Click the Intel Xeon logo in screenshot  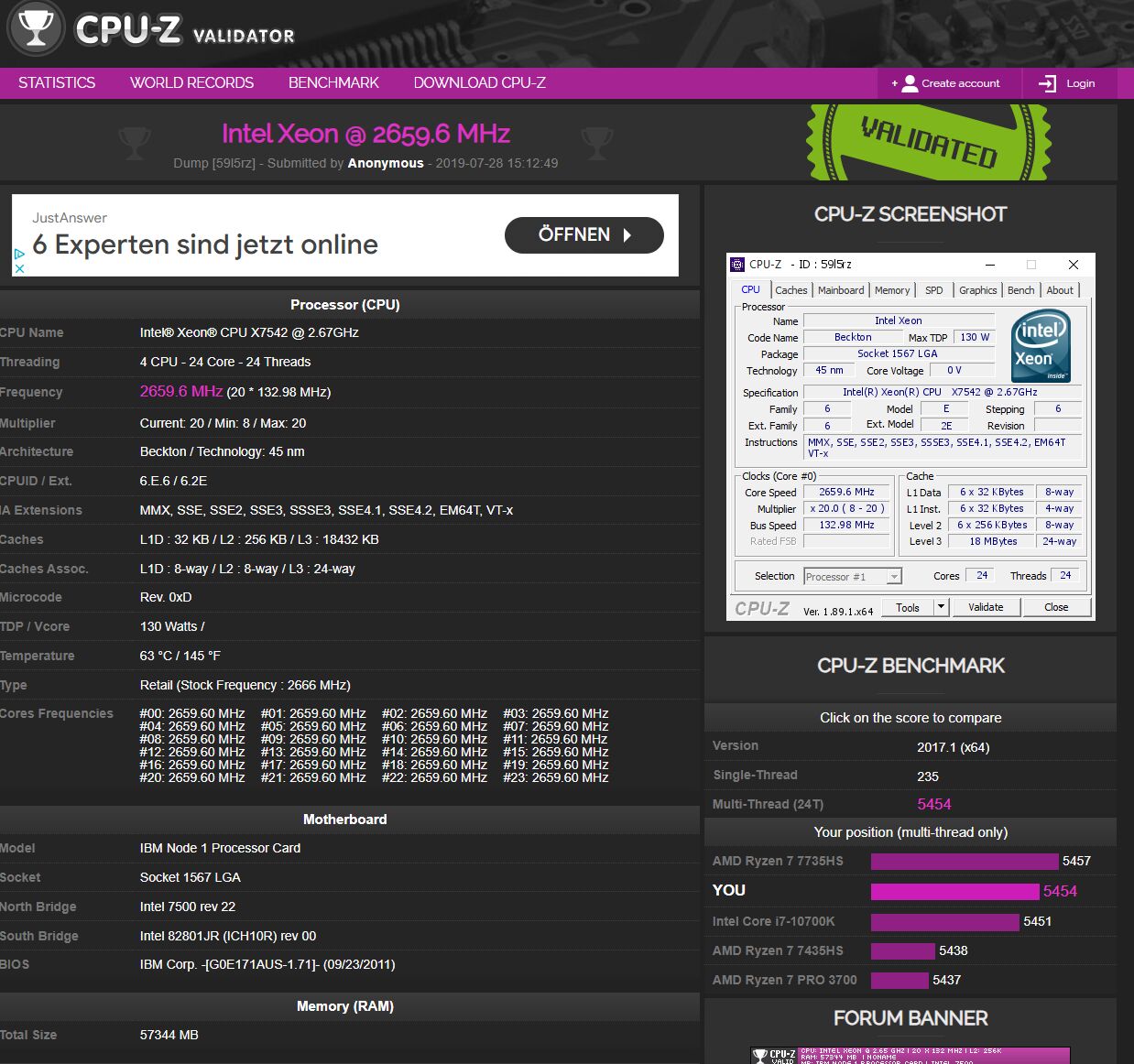[1041, 346]
